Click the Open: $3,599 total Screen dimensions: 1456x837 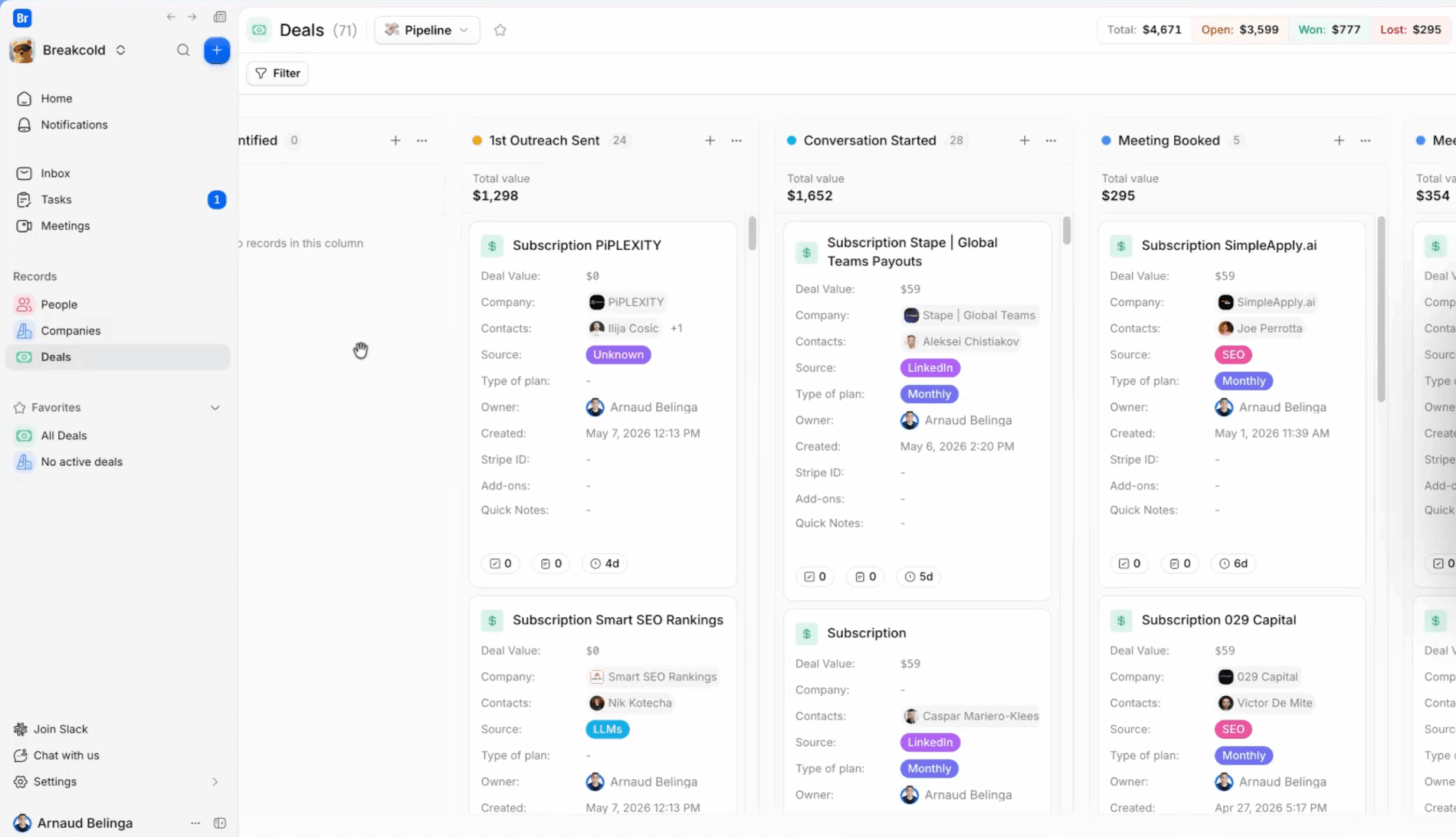(x=1240, y=30)
